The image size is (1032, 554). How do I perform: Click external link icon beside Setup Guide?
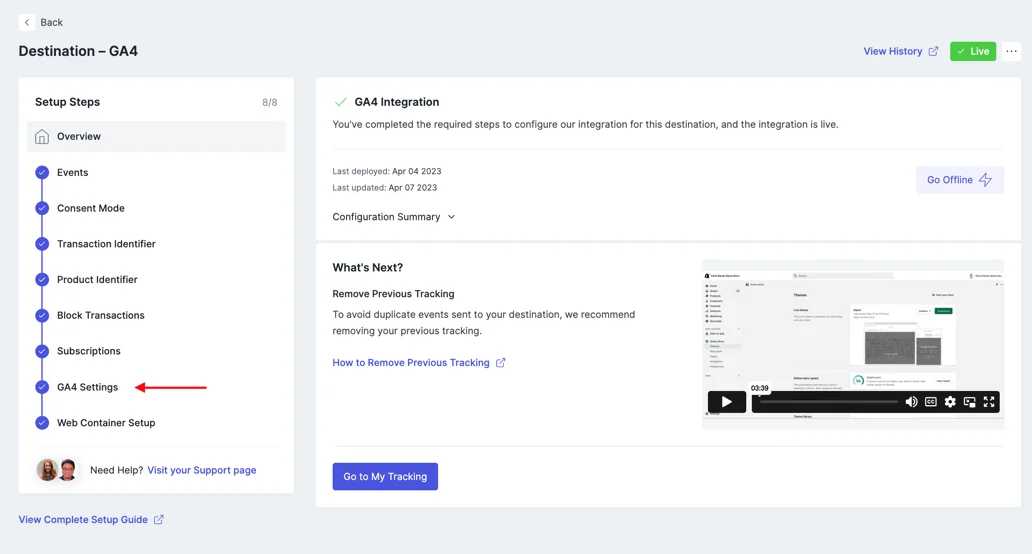[159, 520]
